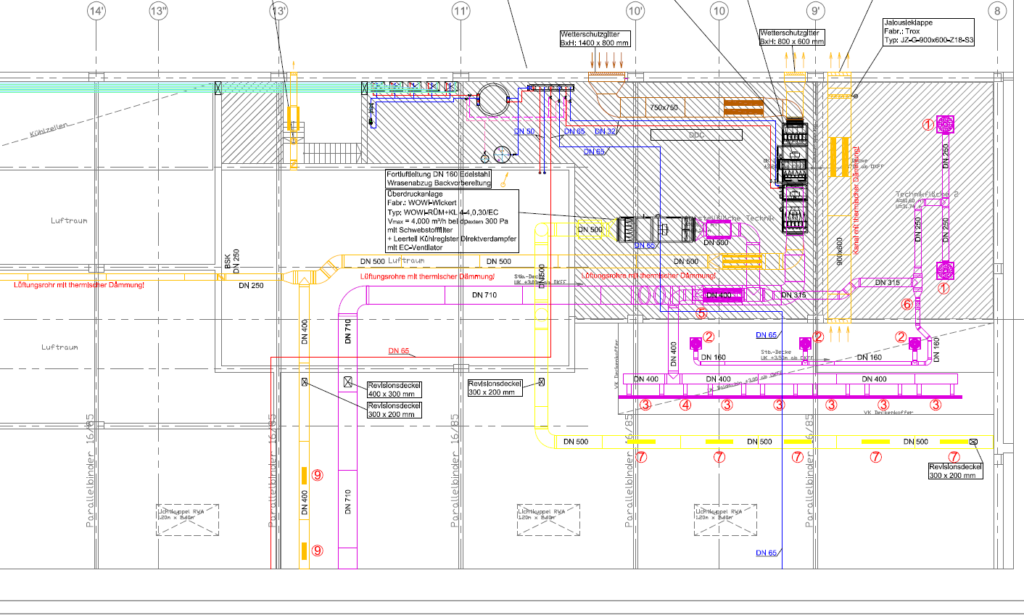1024x615 pixels.
Task: Select the large circular tank symbol
Action: (493, 98)
